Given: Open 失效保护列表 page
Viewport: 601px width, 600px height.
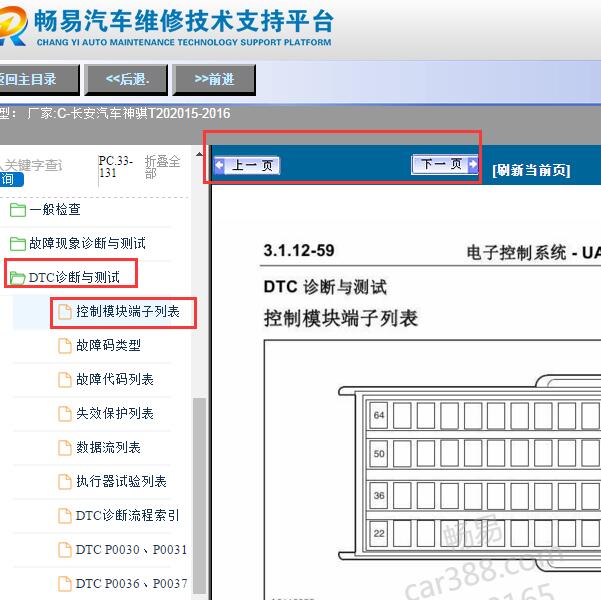Looking at the screenshot, I should 115,413.
